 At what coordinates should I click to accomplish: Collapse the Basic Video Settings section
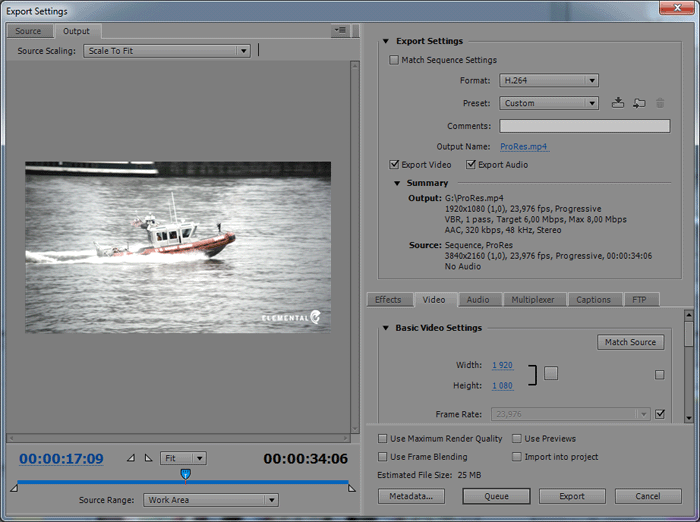pyautogui.click(x=386, y=328)
